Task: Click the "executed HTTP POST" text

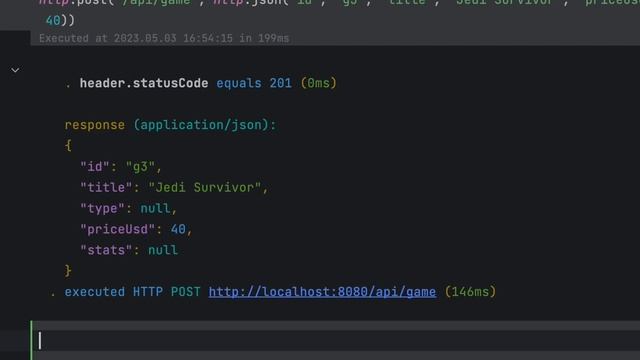Action: click(x=132, y=292)
